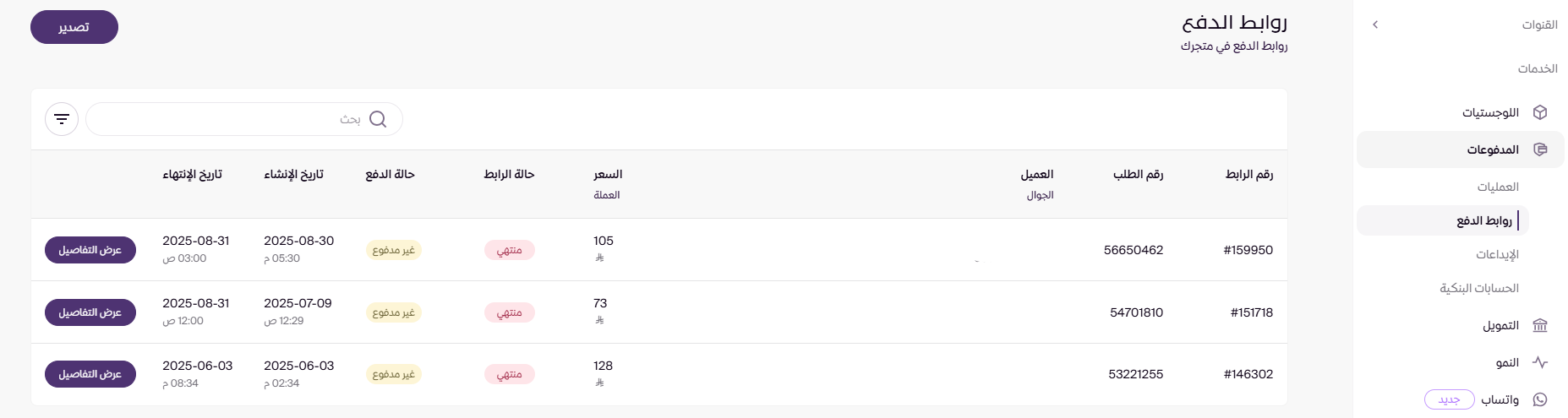Open the Deposits submenu item
The image size is (1568, 418).
(1497, 254)
